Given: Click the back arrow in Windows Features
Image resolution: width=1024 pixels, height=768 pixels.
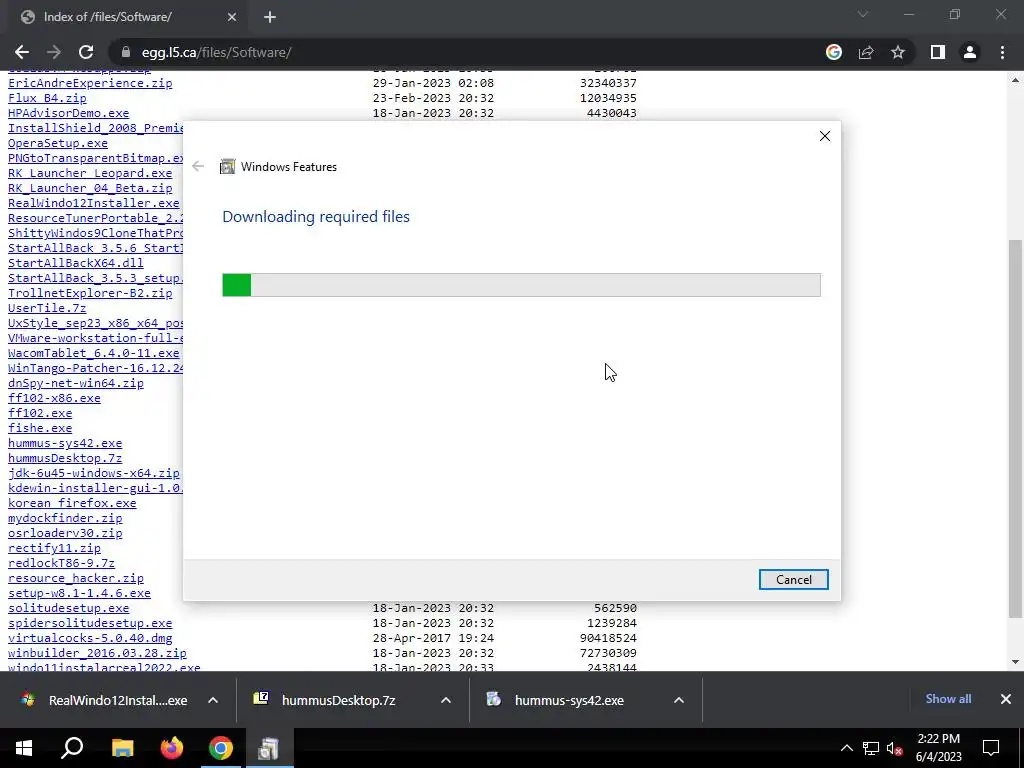Looking at the screenshot, I should 198,167.
